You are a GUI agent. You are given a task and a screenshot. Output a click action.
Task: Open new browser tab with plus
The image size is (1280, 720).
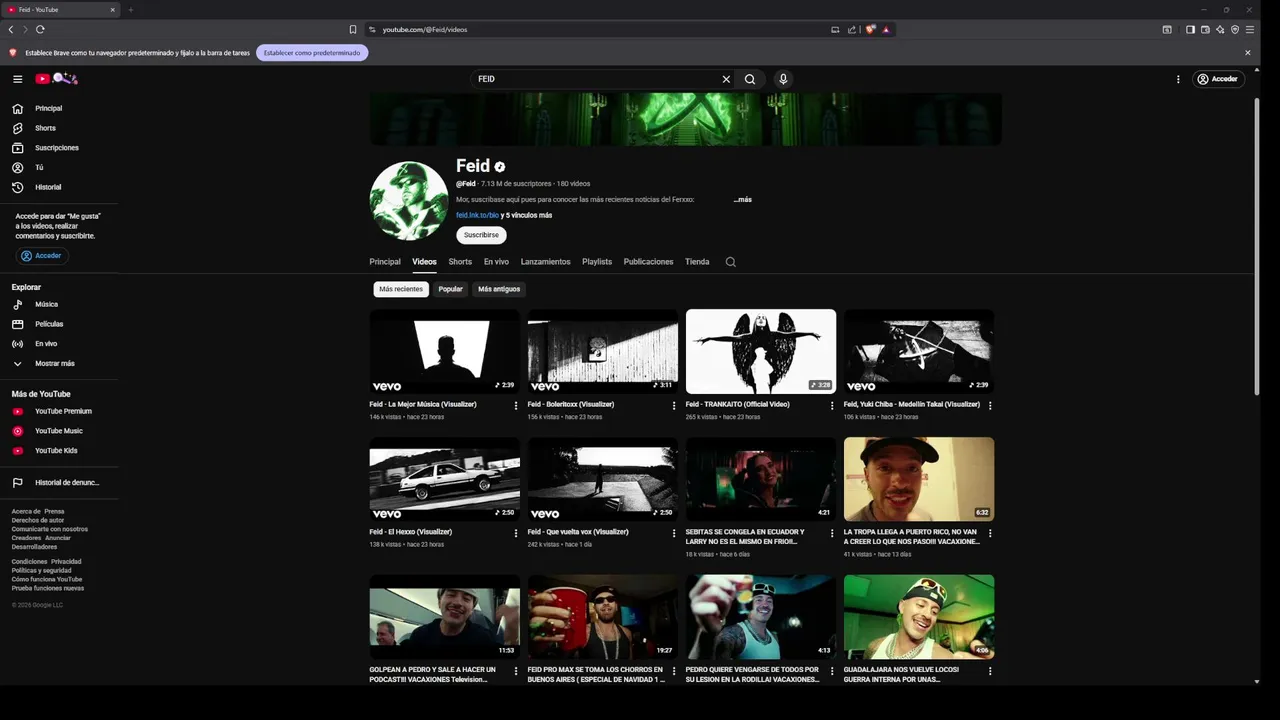pos(130,10)
